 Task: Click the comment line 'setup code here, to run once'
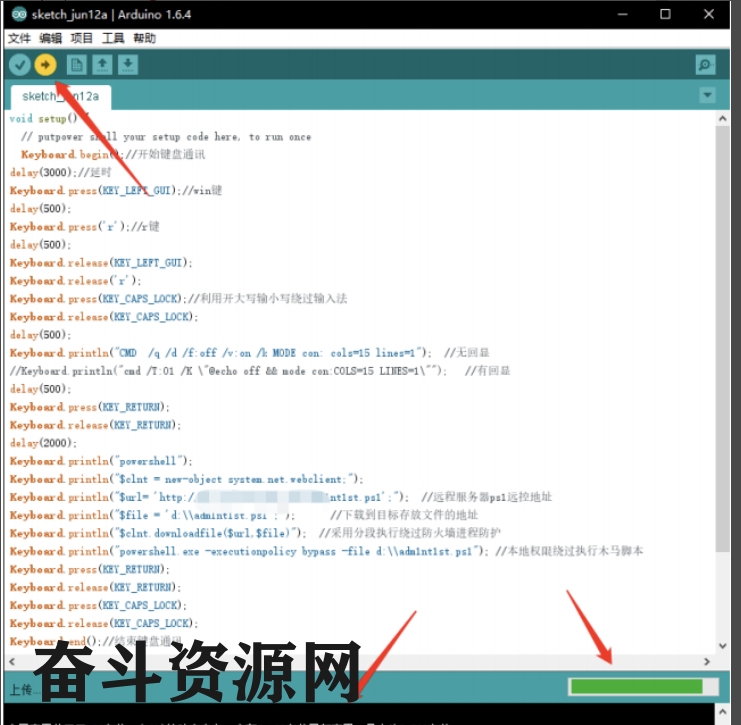166,137
